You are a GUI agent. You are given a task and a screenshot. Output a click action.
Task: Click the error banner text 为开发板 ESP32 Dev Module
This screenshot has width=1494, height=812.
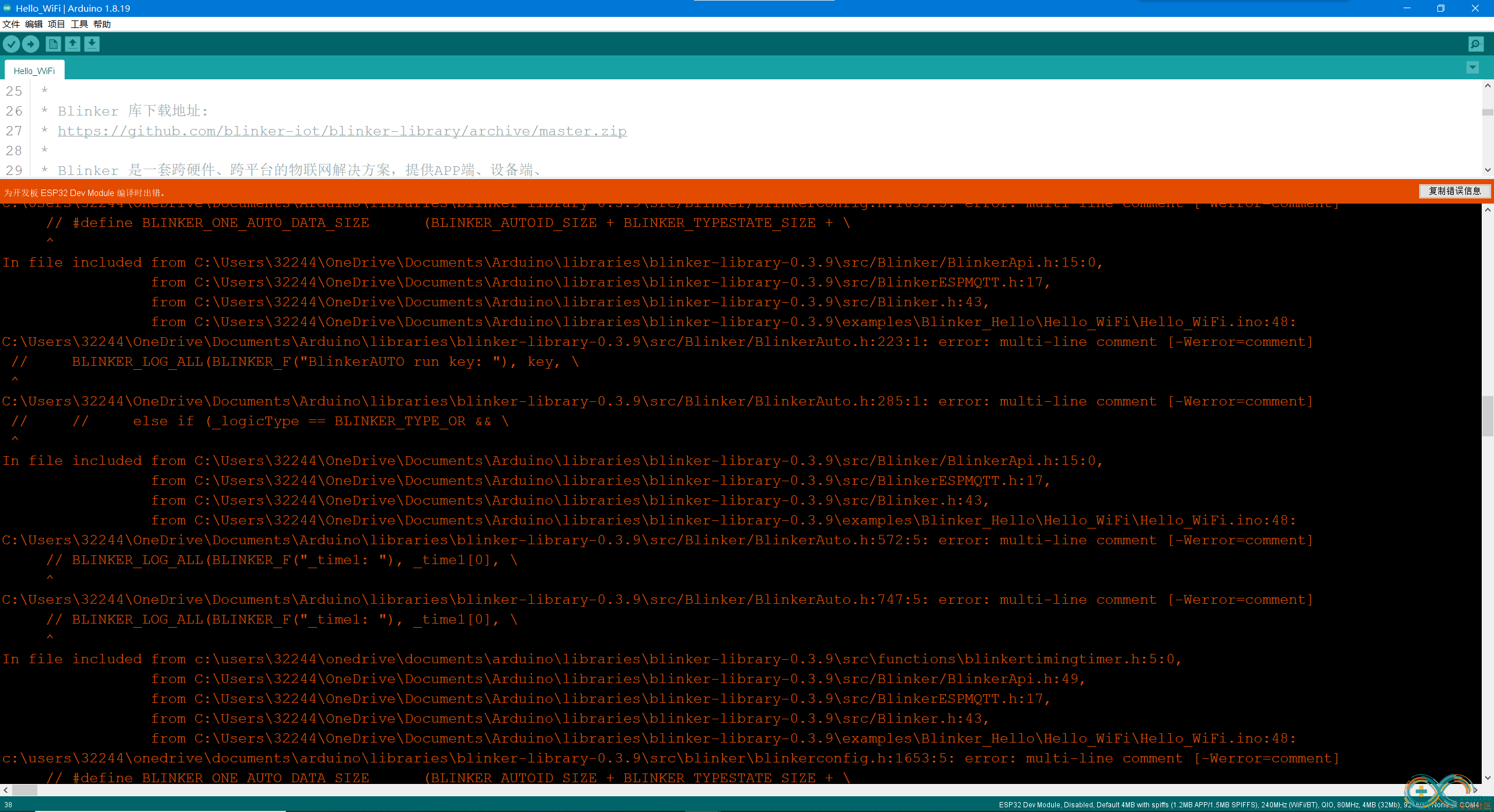tap(84, 193)
